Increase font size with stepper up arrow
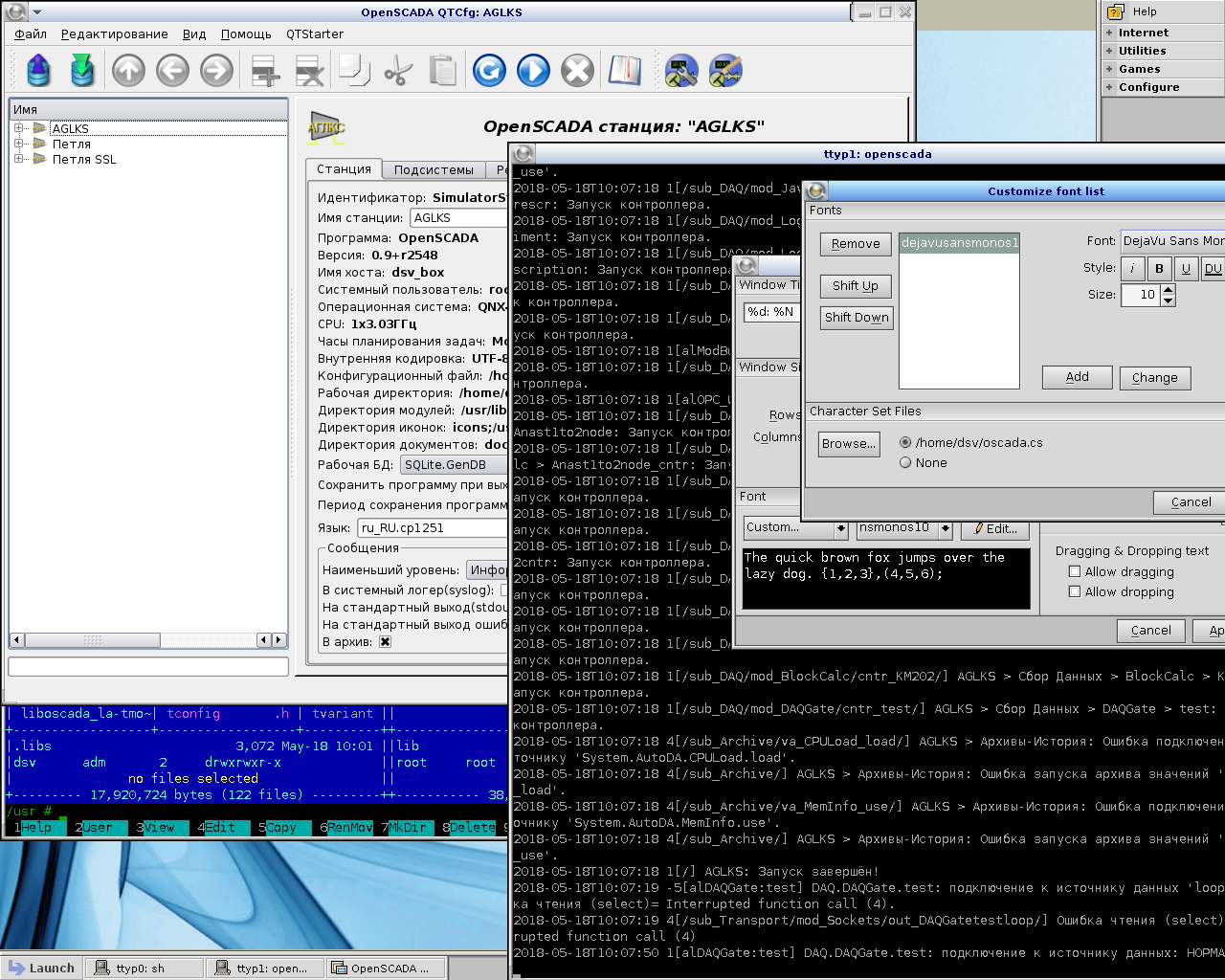Screen dimensions: 1225x980 (x=1168, y=290)
